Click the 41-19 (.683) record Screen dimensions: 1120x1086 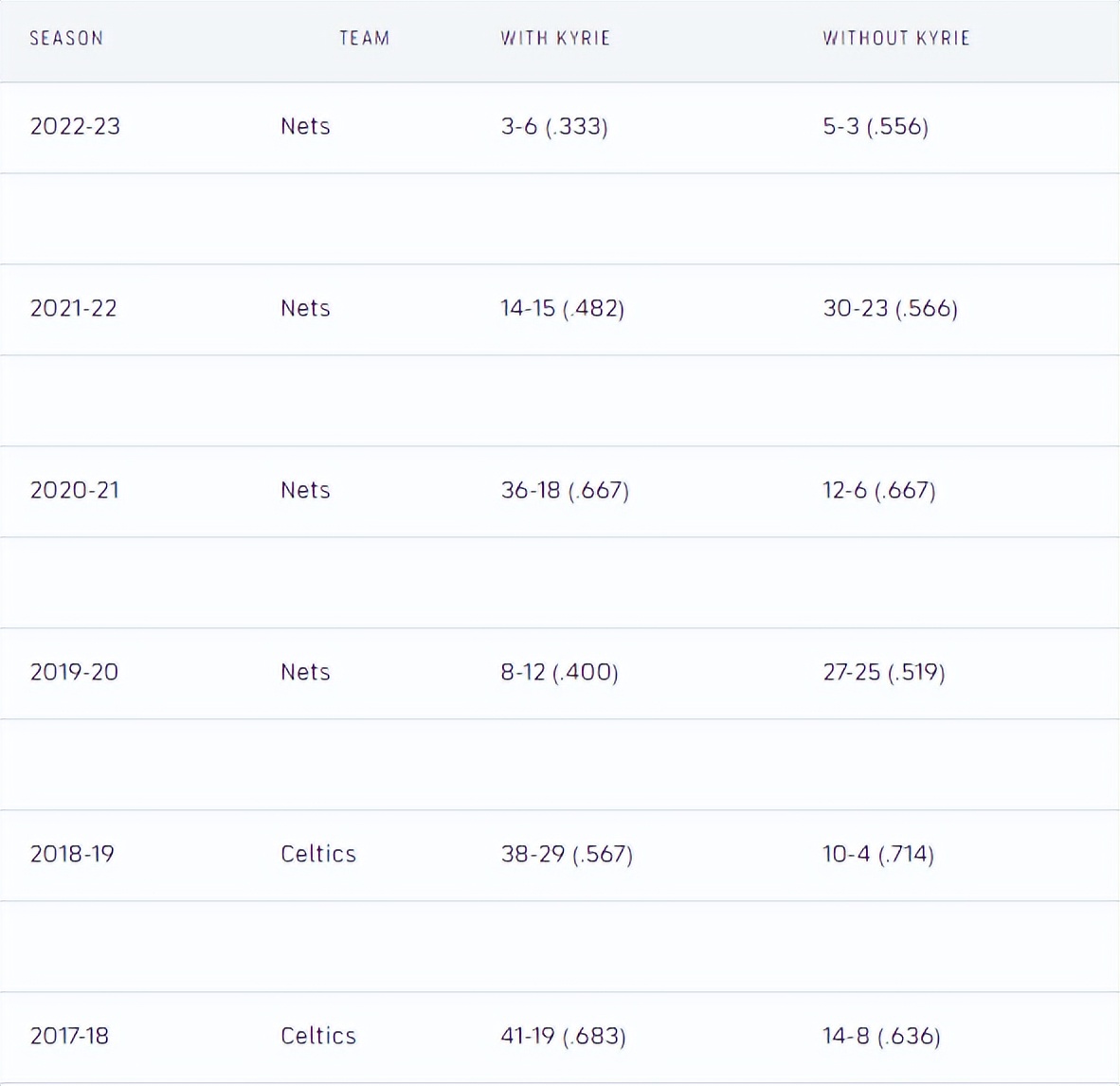[563, 1036]
